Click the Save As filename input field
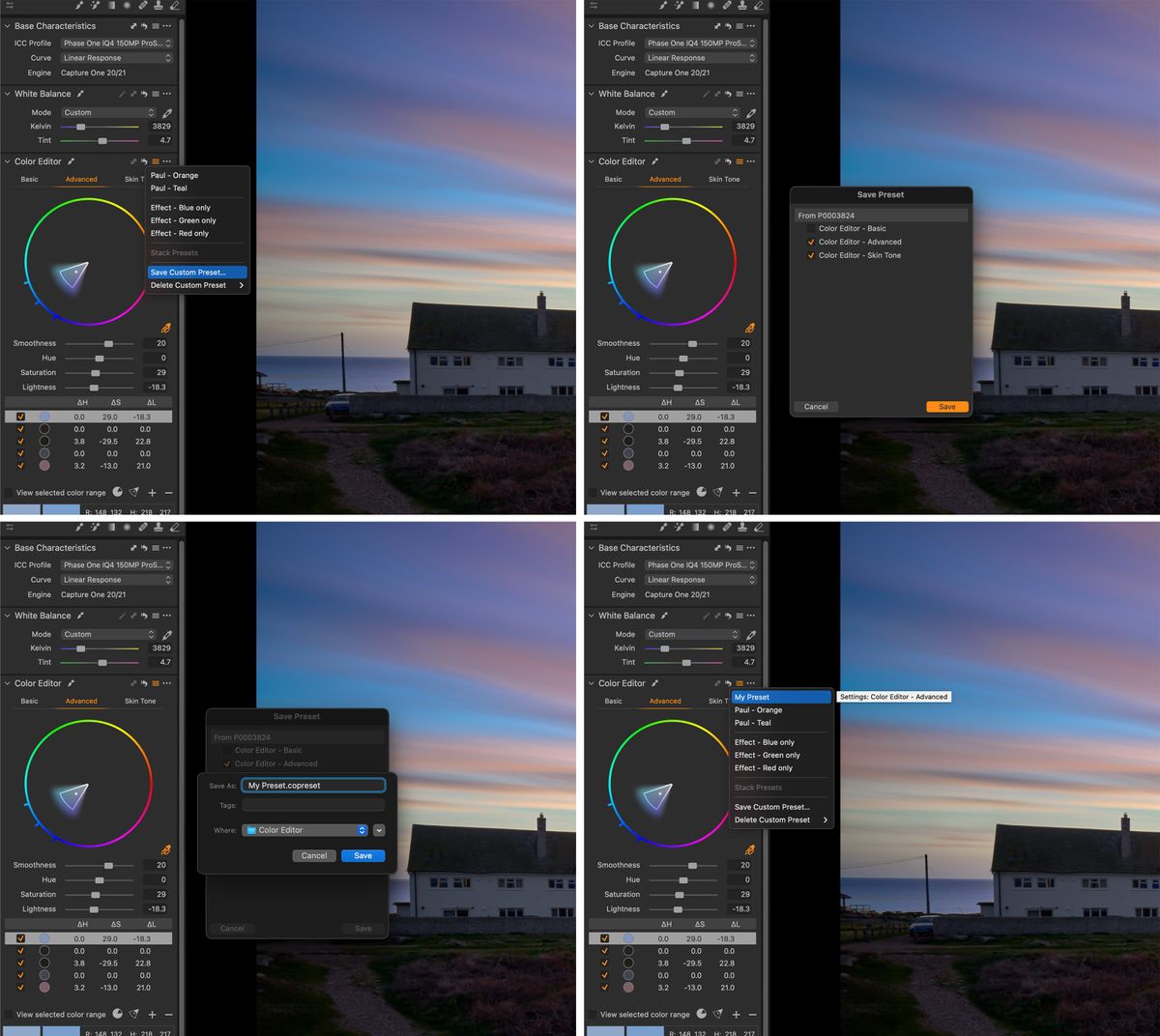Viewport: 1160px width, 1036px height. pos(312,786)
